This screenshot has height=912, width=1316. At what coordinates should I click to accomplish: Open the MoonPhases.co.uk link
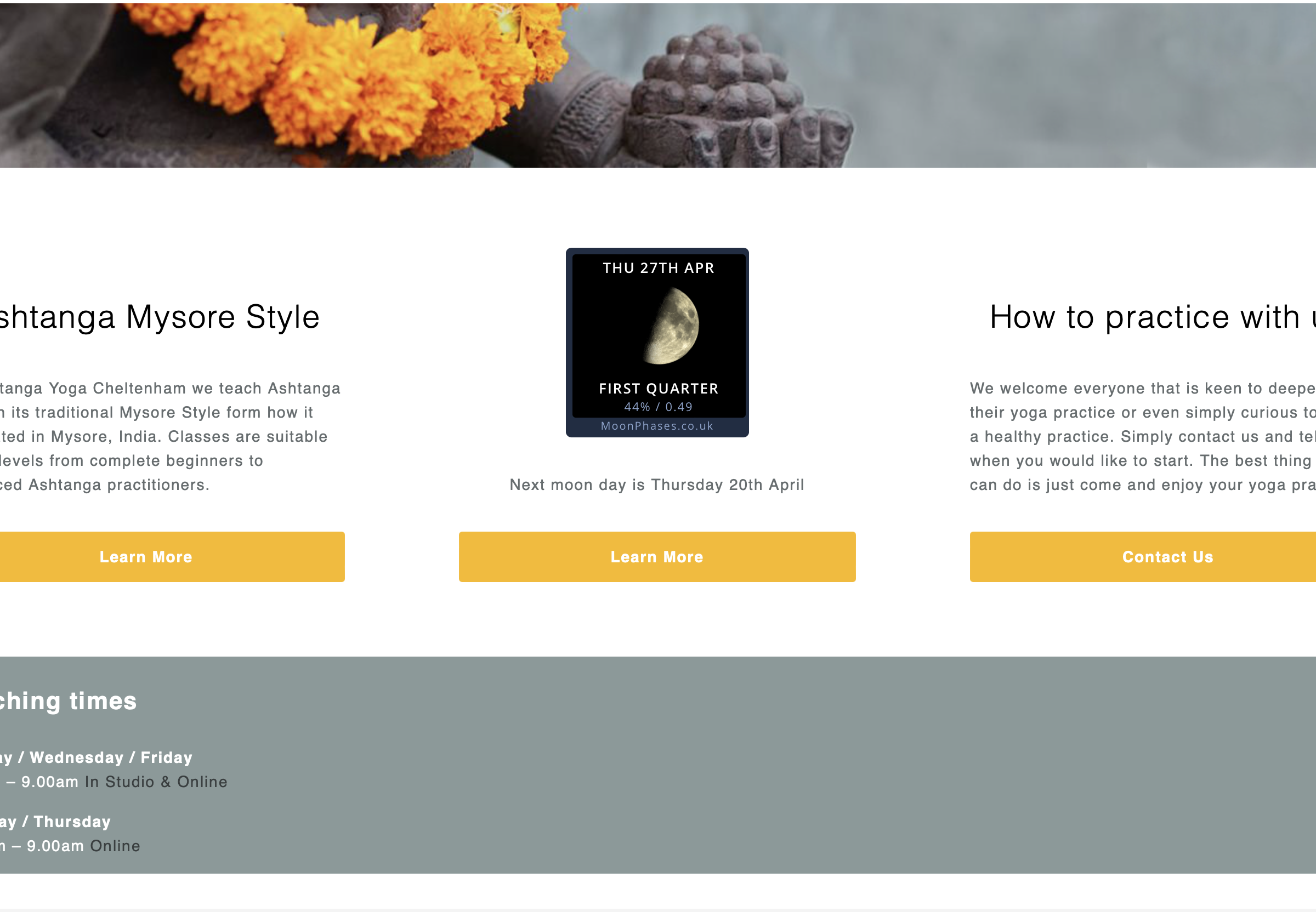pyautogui.click(x=657, y=426)
